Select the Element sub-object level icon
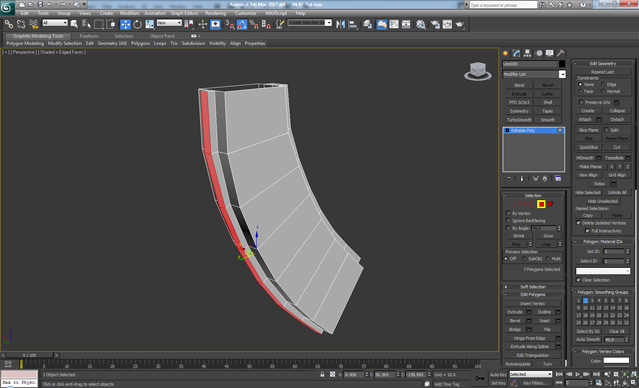Screen dimensions: 639x388 (x=550, y=204)
